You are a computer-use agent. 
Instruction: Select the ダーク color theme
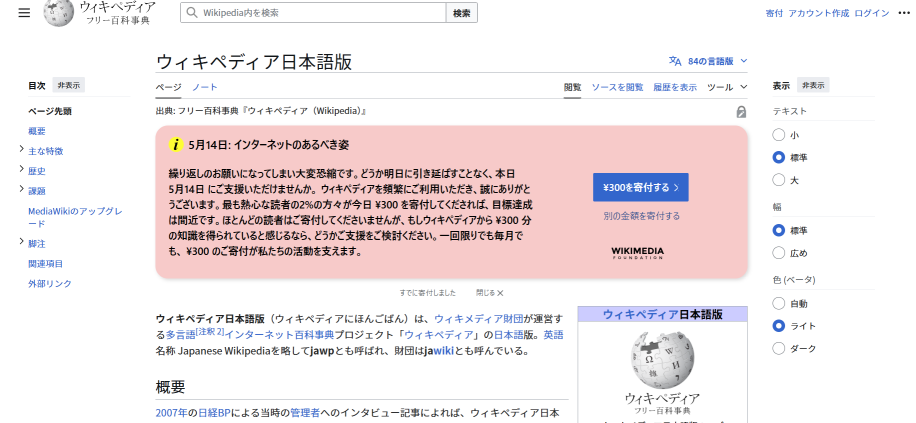(x=778, y=349)
